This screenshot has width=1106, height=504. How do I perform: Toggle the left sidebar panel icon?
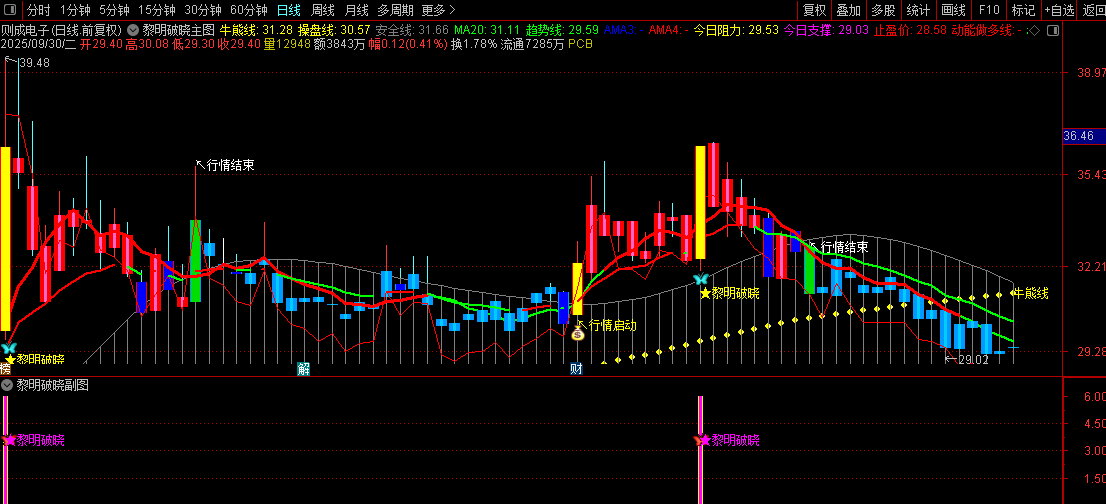click(11, 10)
